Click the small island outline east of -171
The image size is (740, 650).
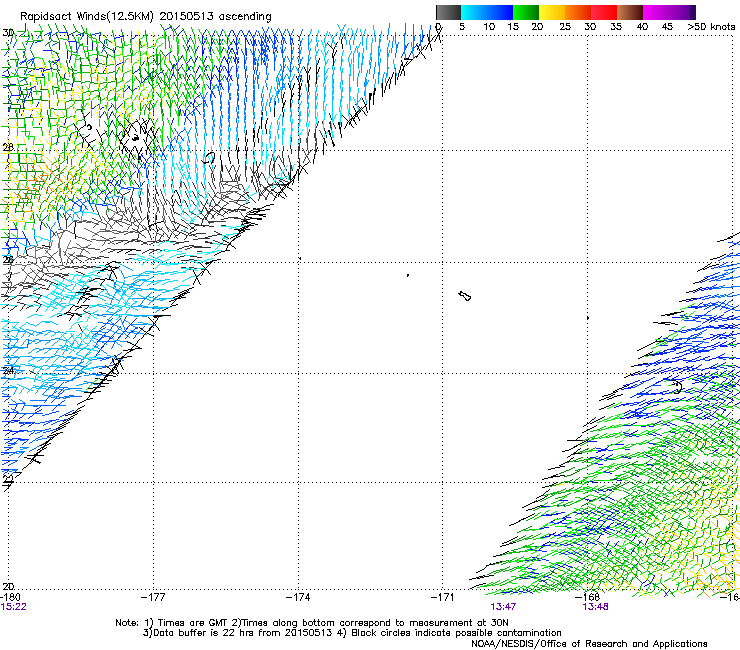(x=464, y=296)
